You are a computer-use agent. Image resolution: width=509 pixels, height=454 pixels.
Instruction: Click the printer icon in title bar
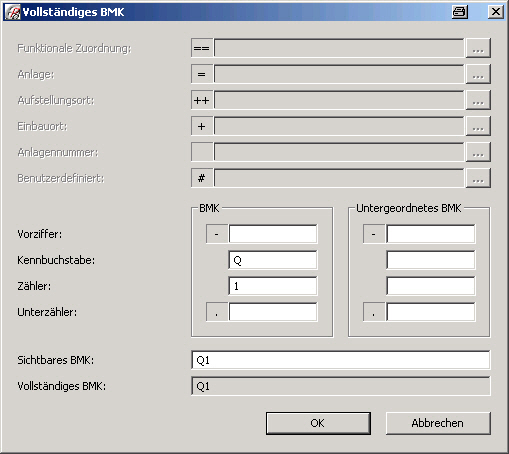(460, 12)
